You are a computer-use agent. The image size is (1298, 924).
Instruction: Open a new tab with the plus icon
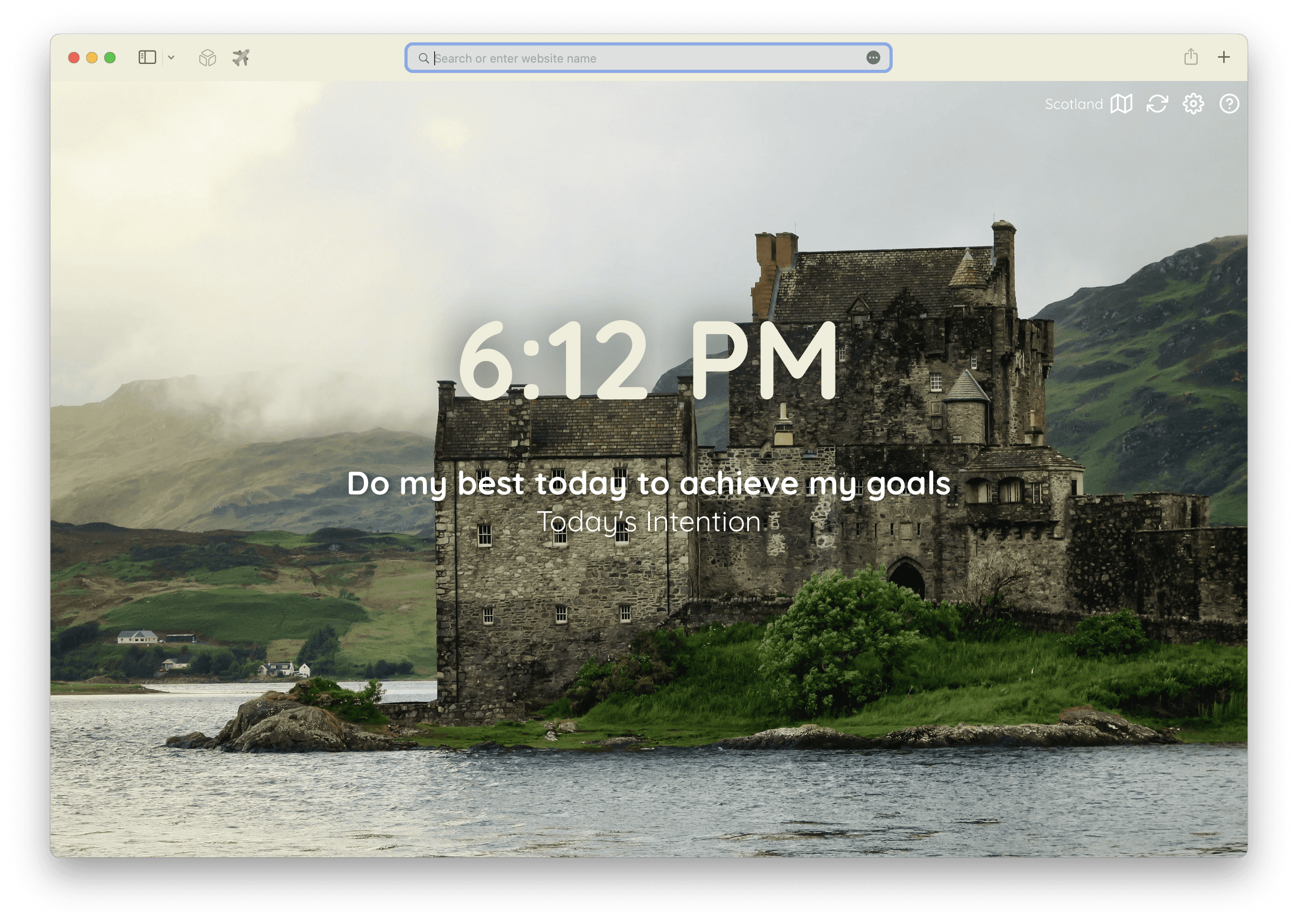click(1223, 57)
